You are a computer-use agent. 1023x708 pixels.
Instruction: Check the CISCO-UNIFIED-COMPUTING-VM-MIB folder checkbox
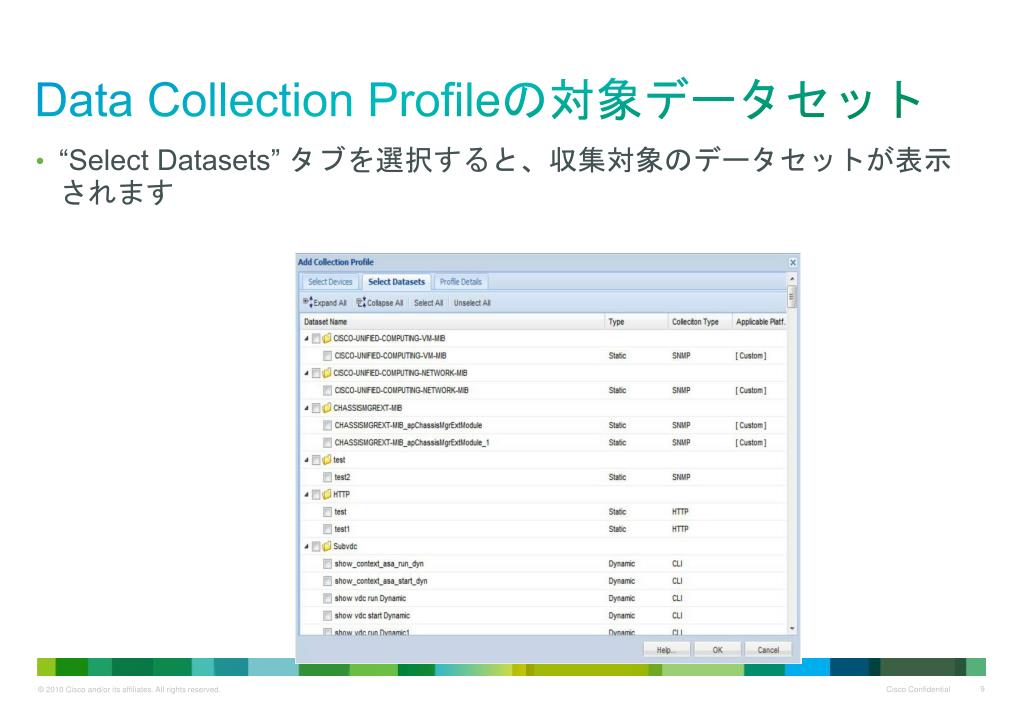[x=316, y=339]
